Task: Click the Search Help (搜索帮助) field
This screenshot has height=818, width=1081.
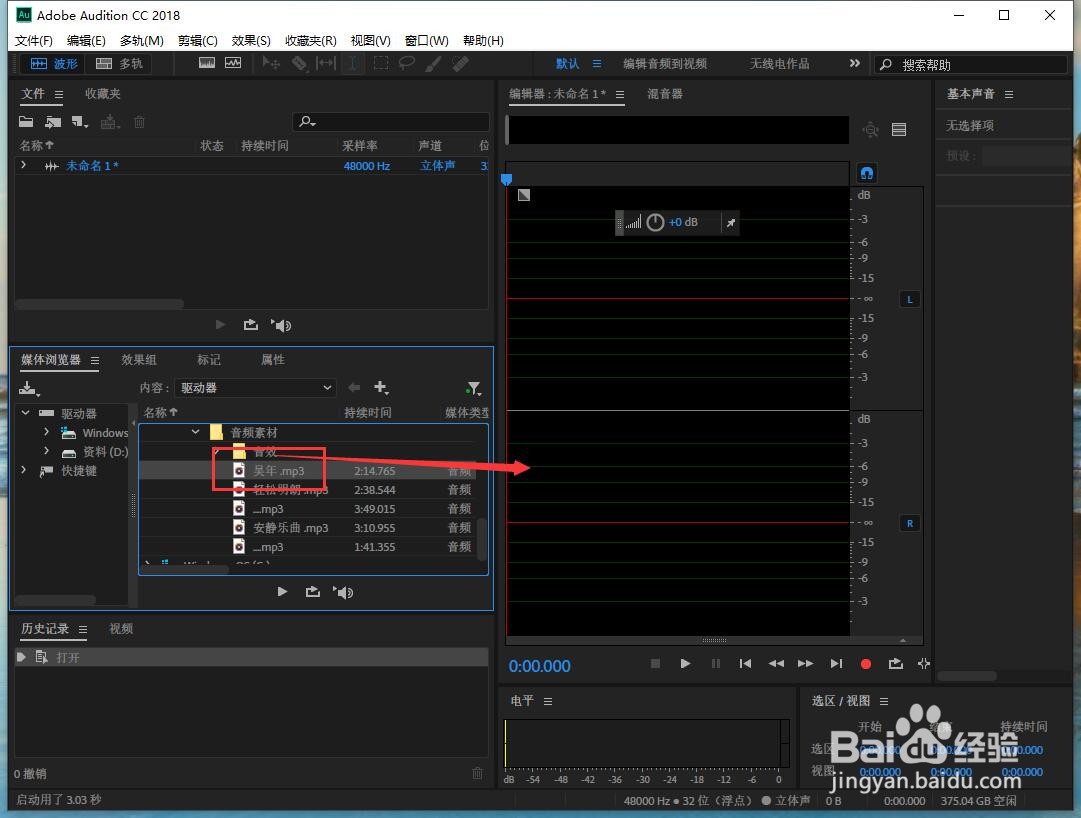Action: 971,65
